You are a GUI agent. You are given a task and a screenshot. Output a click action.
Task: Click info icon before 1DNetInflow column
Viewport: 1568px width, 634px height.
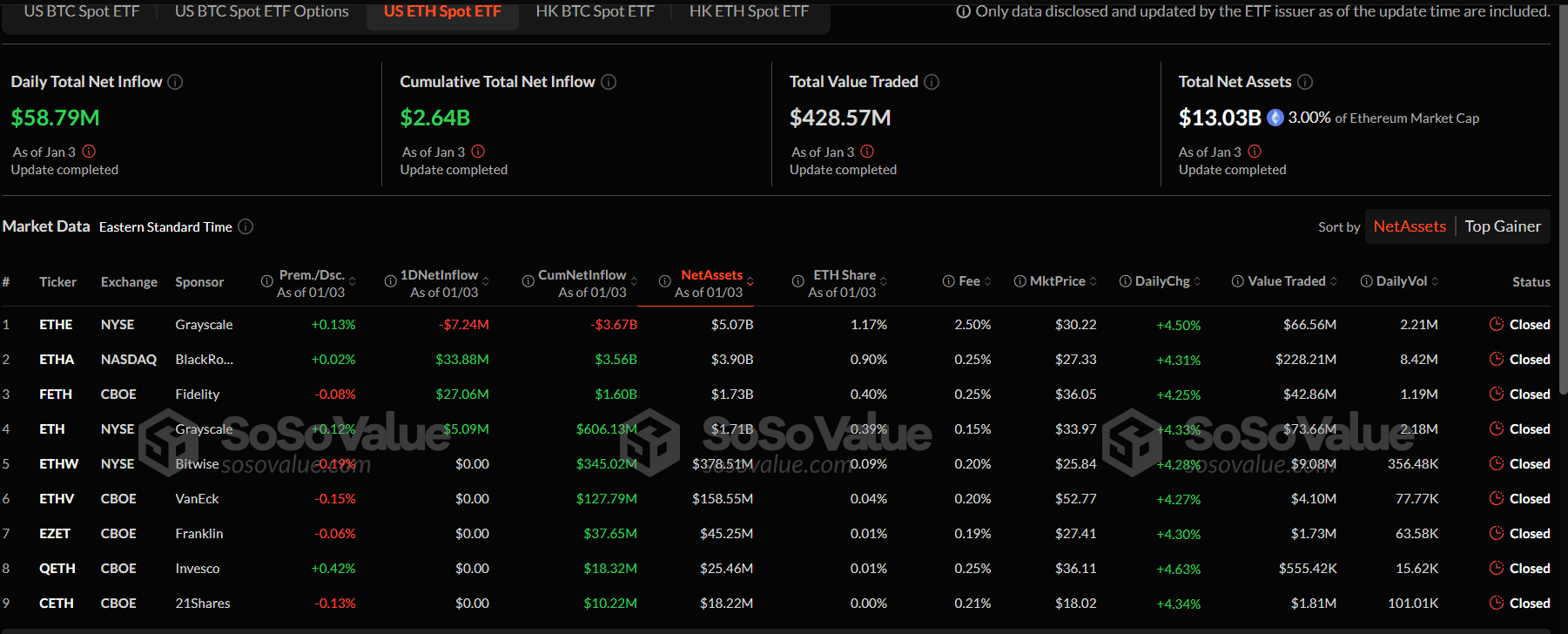click(x=391, y=281)
